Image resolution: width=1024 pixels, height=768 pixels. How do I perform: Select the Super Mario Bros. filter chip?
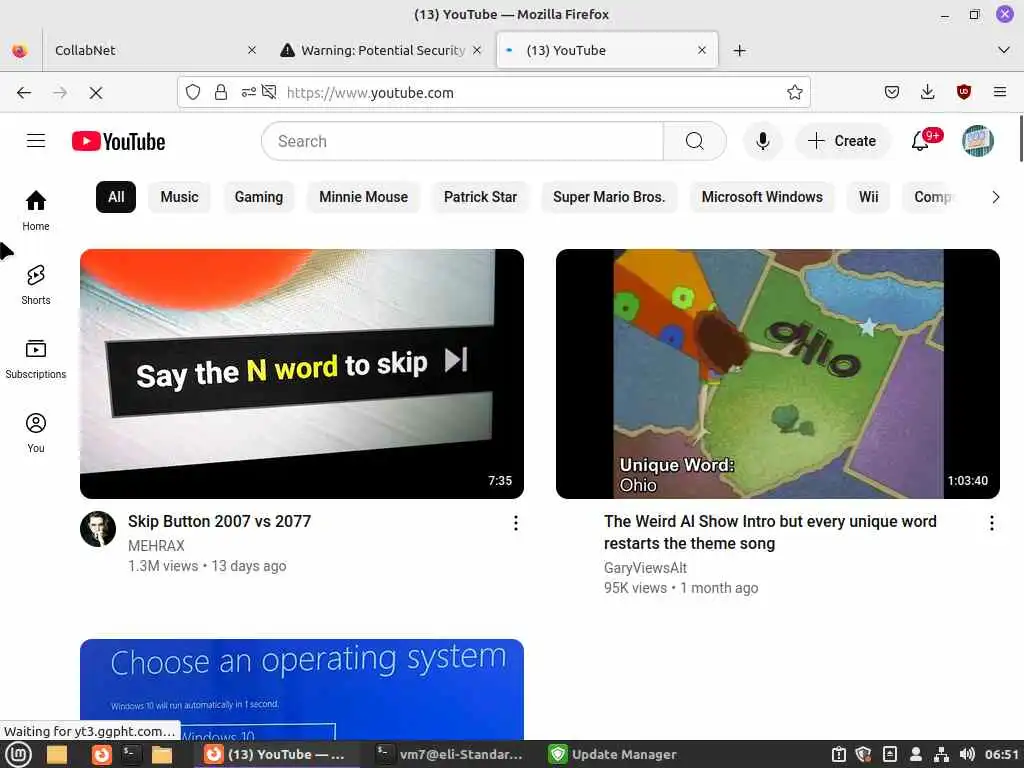tap(609, 197)
